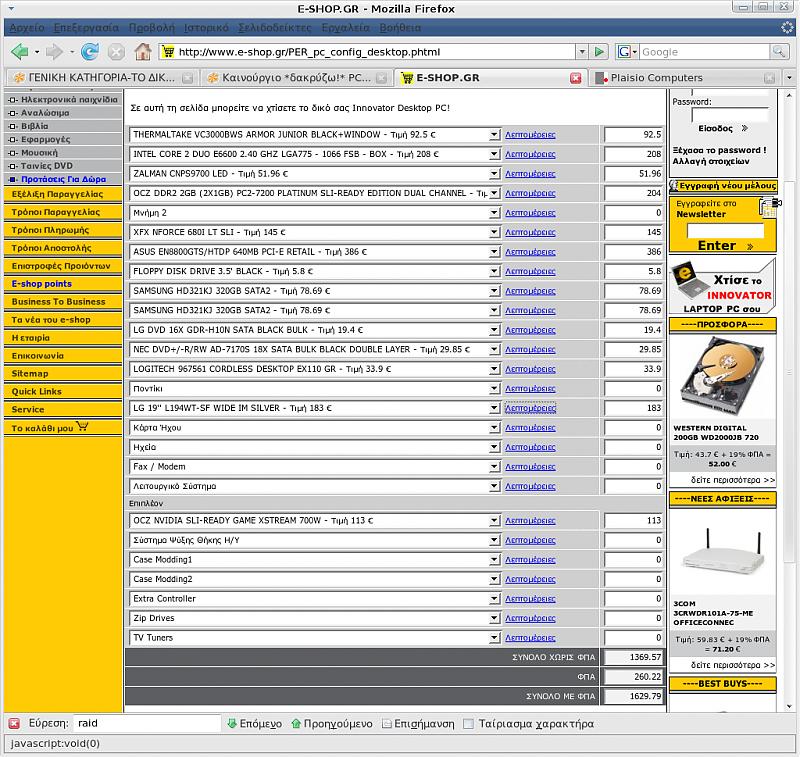Reload the page with the refresh icon

90,52
